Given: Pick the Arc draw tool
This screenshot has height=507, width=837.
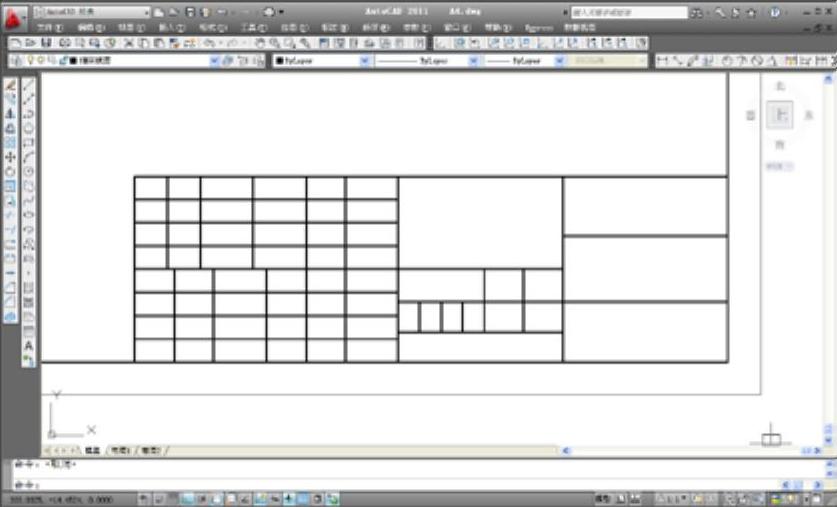Looking at the screenshot, I should click(28, 157).
